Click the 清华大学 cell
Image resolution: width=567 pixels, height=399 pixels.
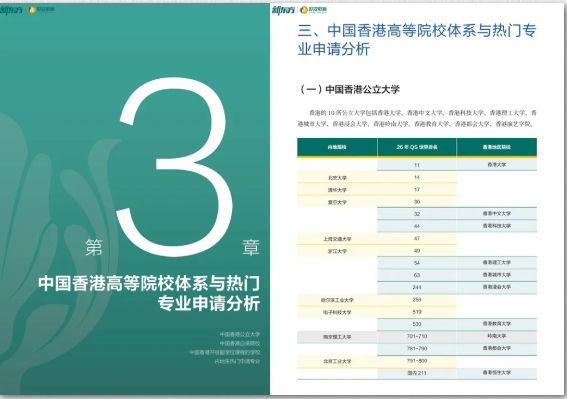point(337,190)
